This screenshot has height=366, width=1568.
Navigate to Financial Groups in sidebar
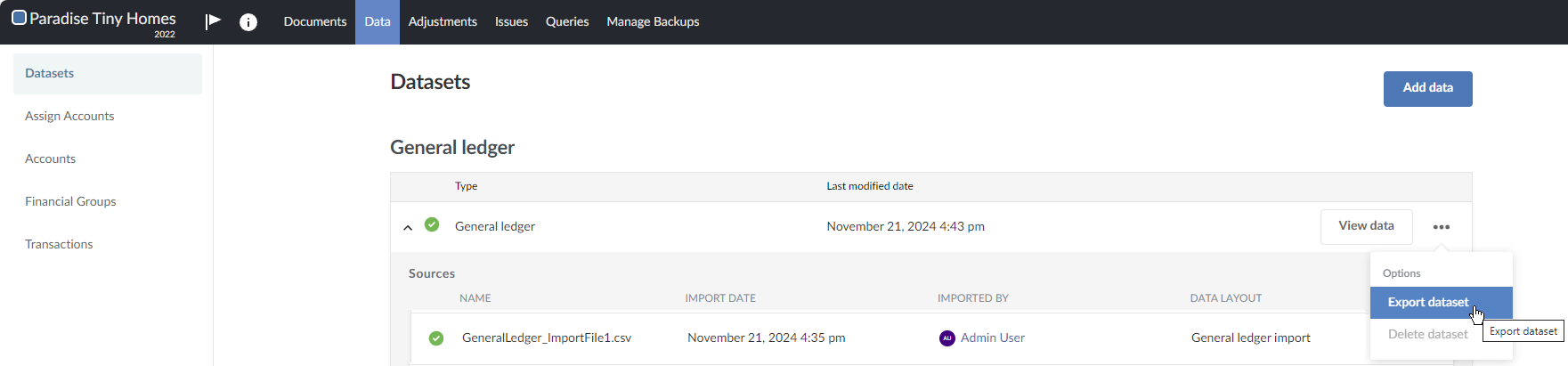(70, 201)
